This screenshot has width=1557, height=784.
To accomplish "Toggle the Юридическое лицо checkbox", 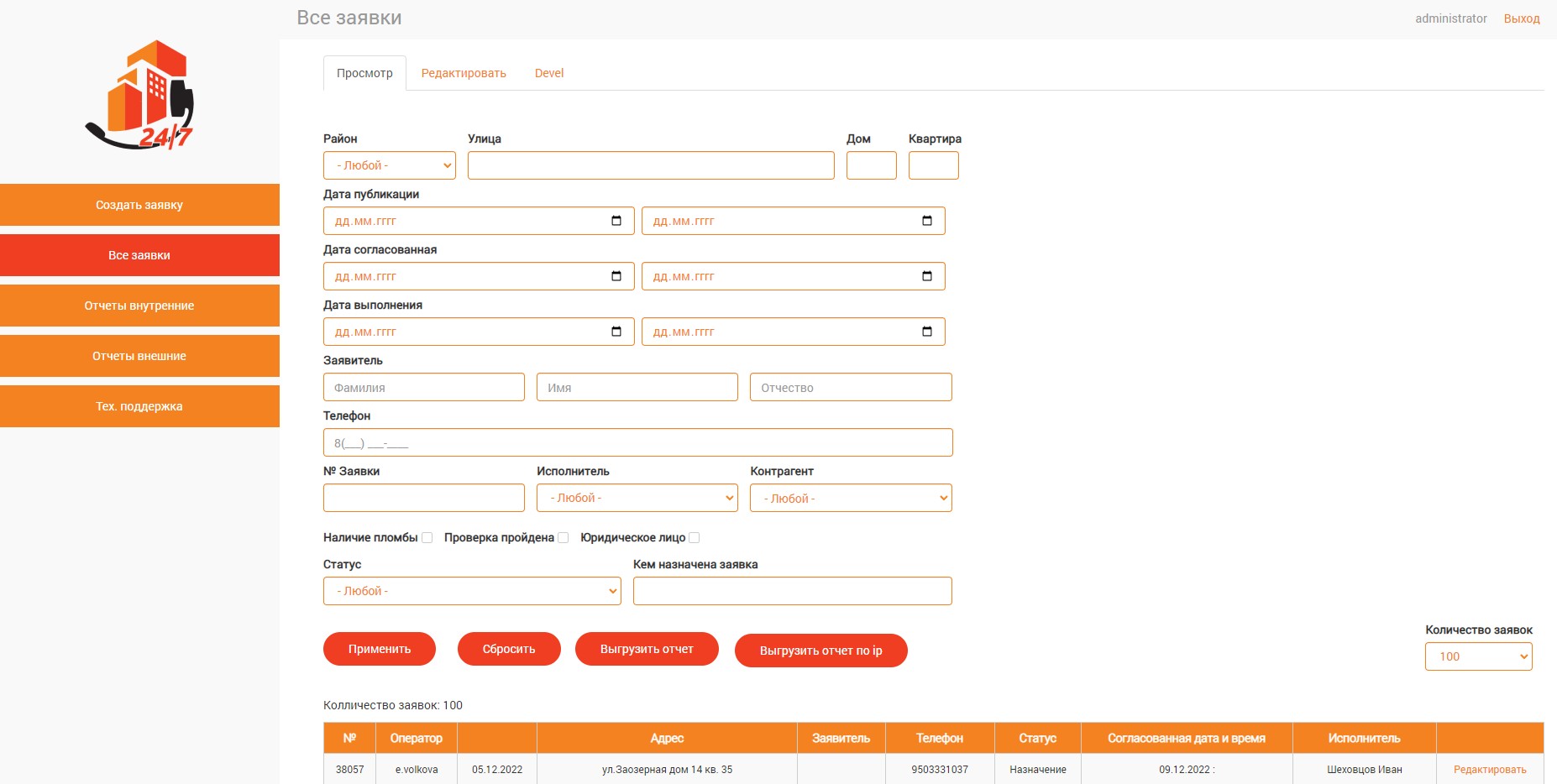I will point(695,538).
